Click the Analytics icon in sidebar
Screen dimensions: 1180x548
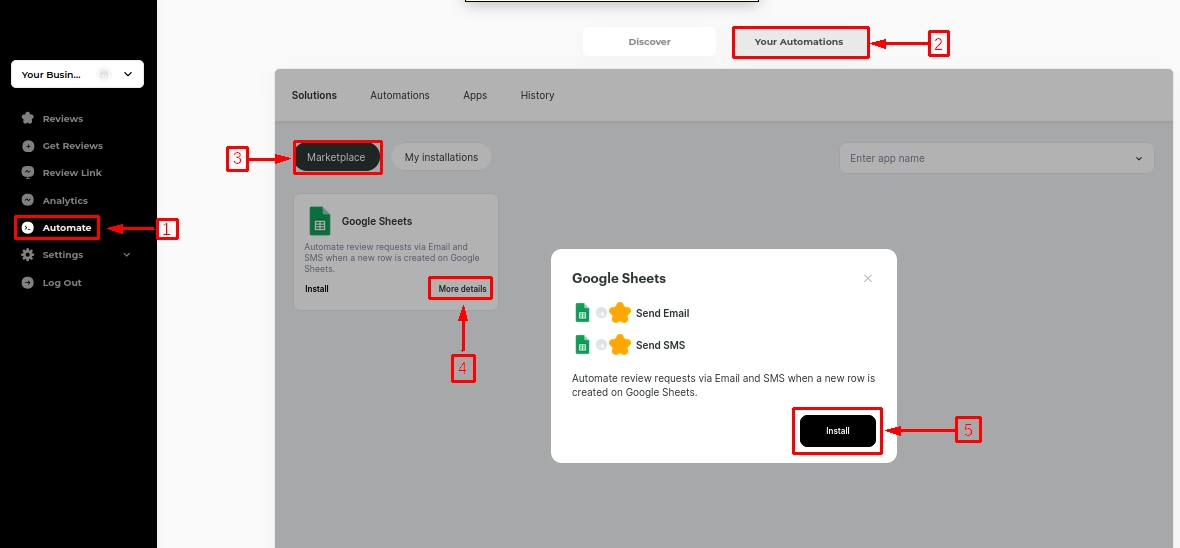[28, 200]
